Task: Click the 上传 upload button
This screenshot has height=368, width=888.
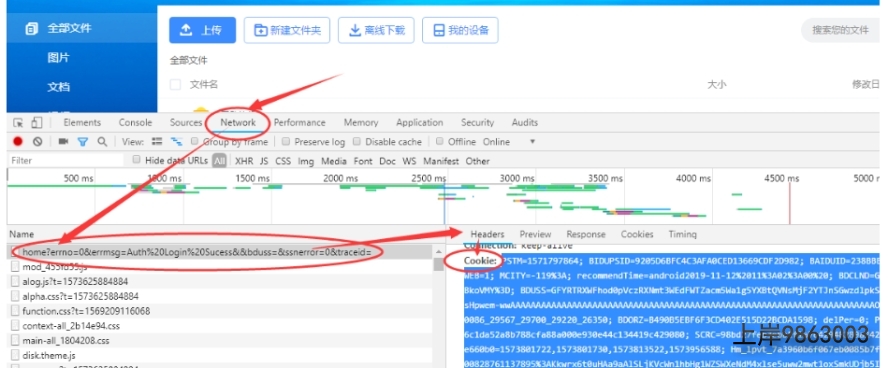Action: click(202, 30)
